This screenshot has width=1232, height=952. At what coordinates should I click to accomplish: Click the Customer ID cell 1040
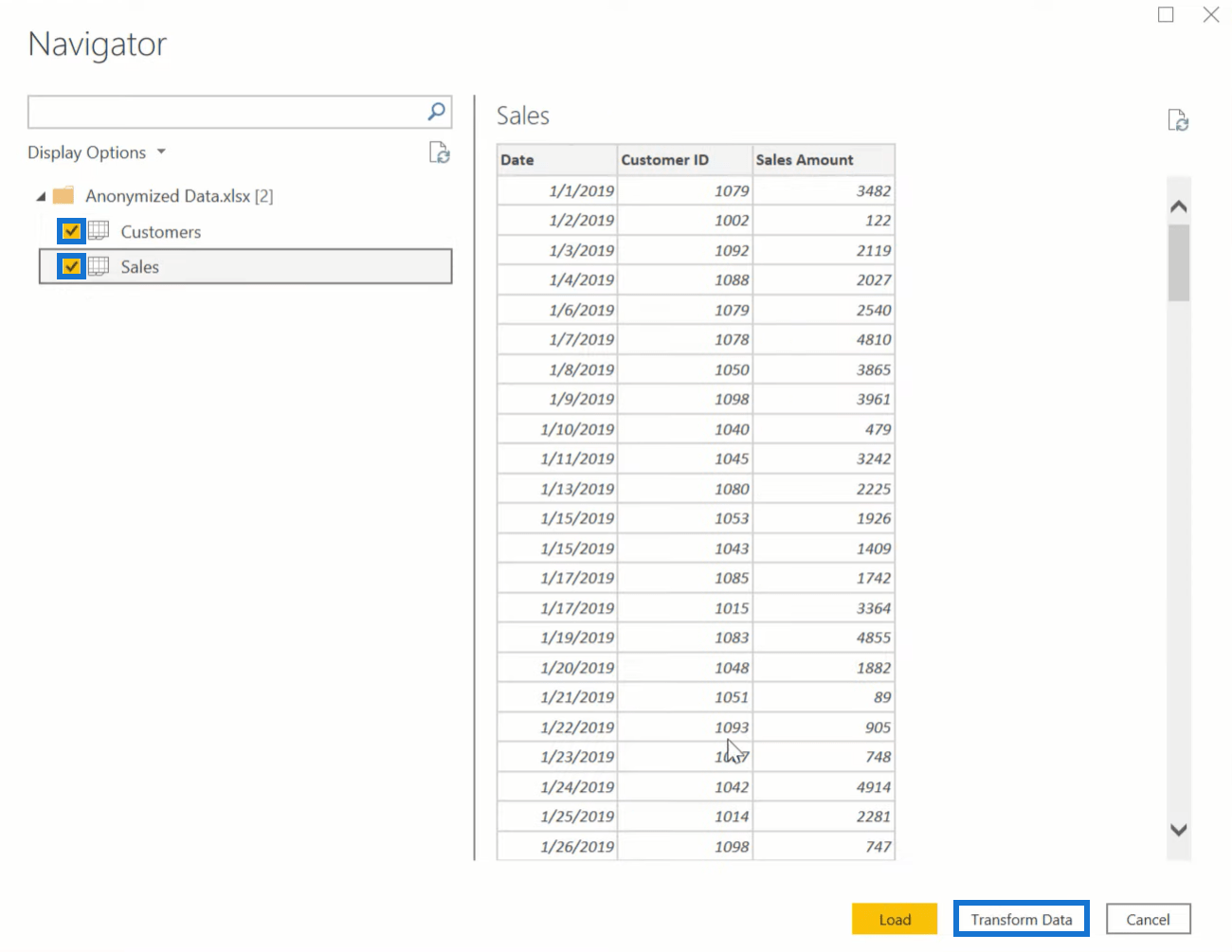point(685,429)
